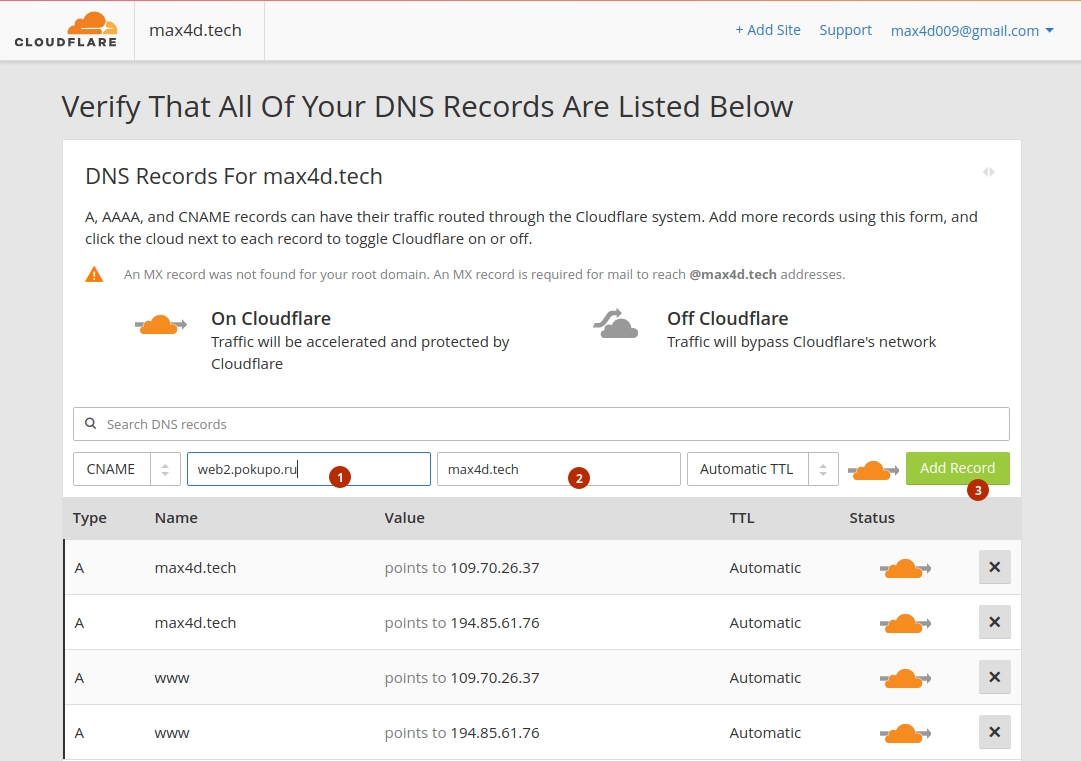Image resolution: width=1081 pixels, height=761 pixels.
Task: Click the 194.85.61.76 value in the max4d.tech row
Action: (495, 623)
